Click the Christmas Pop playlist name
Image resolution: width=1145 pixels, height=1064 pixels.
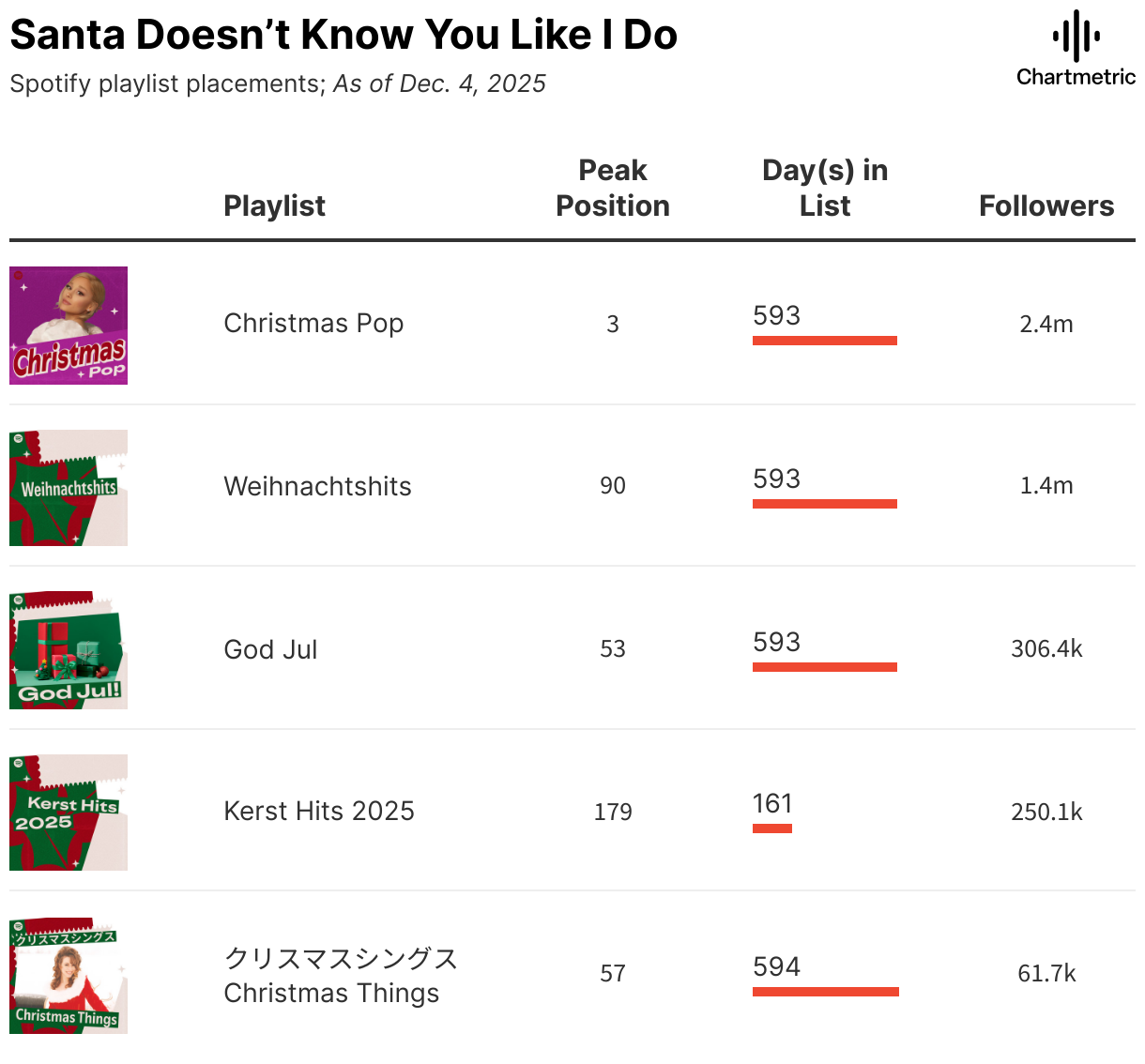click(x=313, y=324)
